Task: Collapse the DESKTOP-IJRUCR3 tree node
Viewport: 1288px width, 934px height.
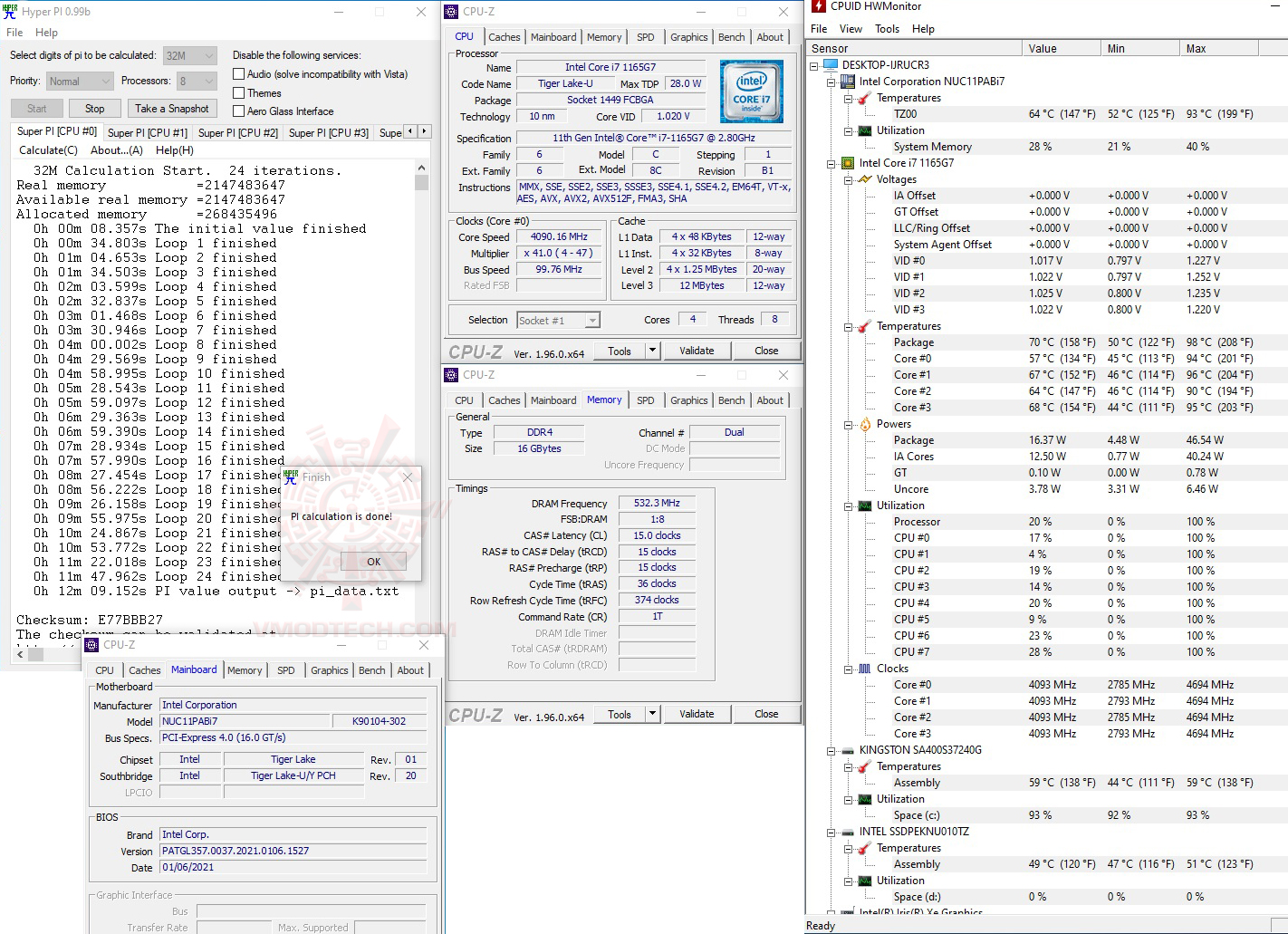Action: pos(814,65)
